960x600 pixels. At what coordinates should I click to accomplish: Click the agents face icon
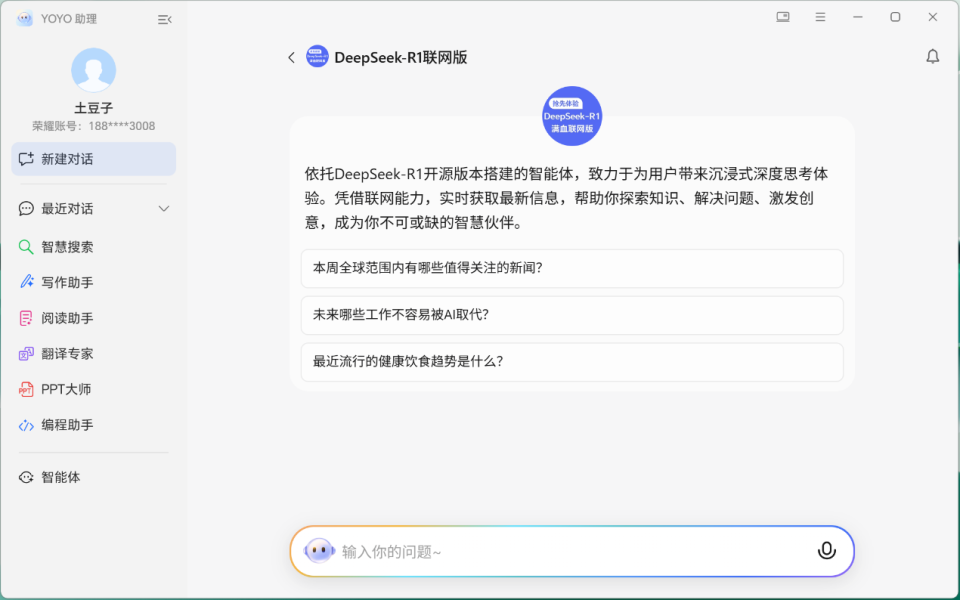(x=26, y=478)
